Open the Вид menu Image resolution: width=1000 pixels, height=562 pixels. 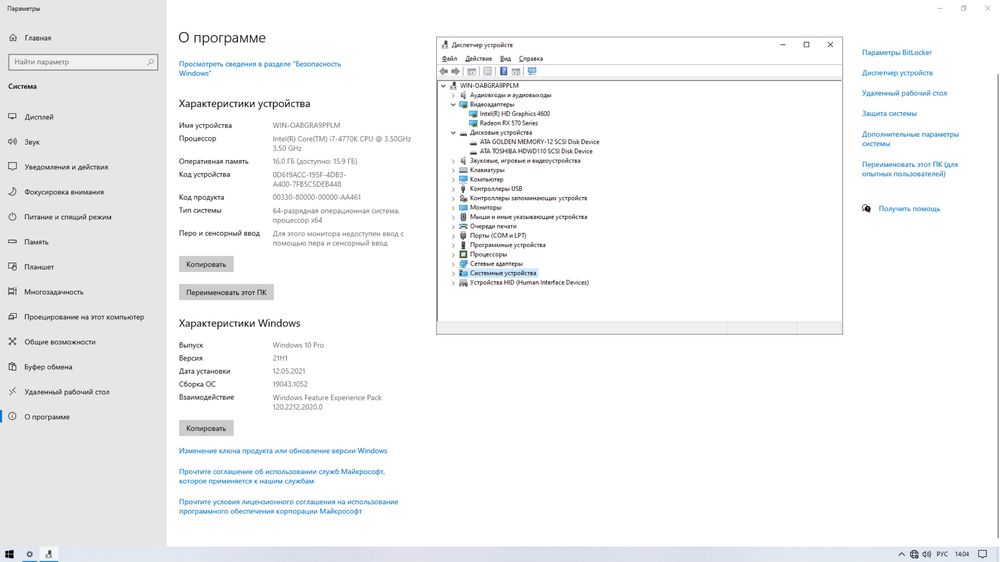pos(505,59)
